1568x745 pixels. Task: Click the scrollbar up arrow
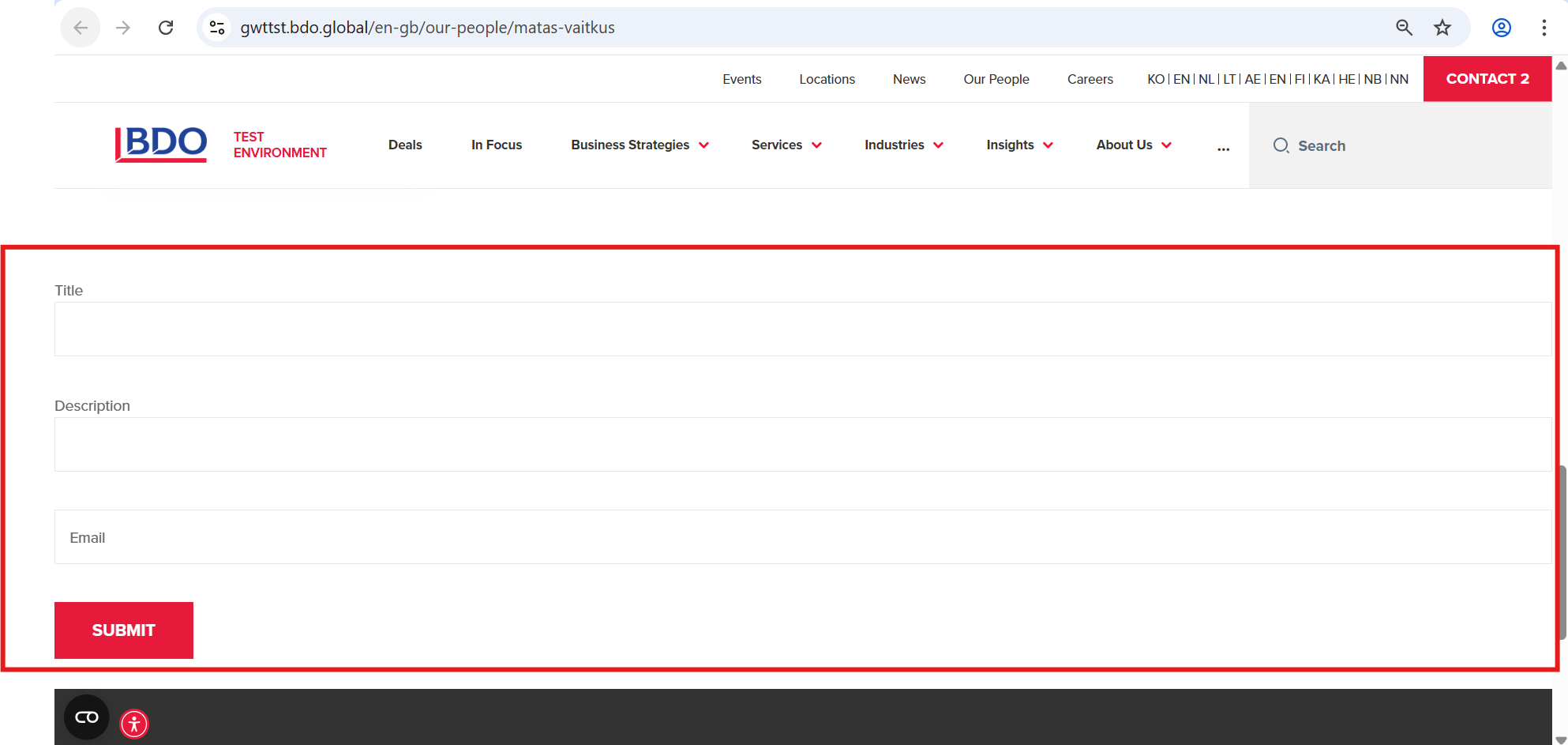coord(1560,66)
